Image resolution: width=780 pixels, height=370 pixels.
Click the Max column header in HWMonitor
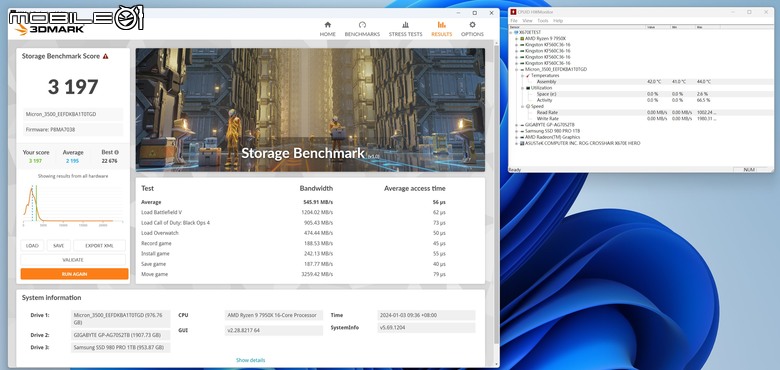708,27
